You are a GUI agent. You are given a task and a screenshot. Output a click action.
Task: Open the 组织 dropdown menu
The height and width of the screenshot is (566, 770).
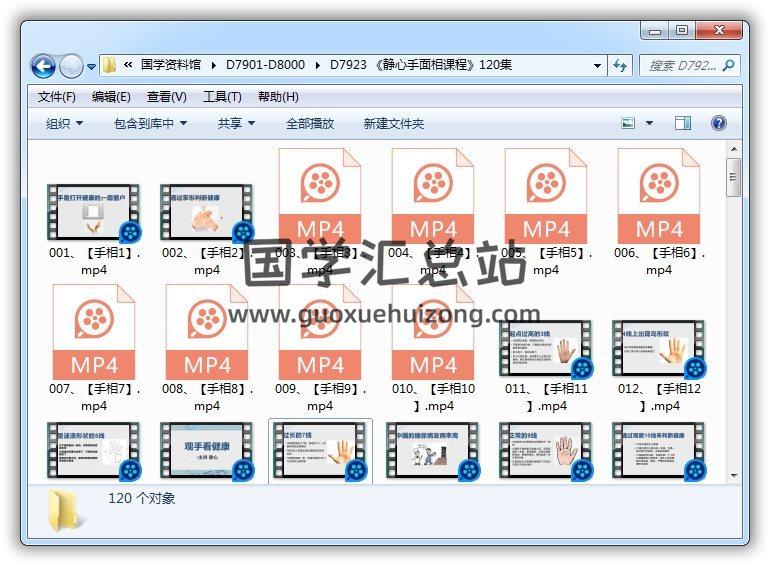64,123
